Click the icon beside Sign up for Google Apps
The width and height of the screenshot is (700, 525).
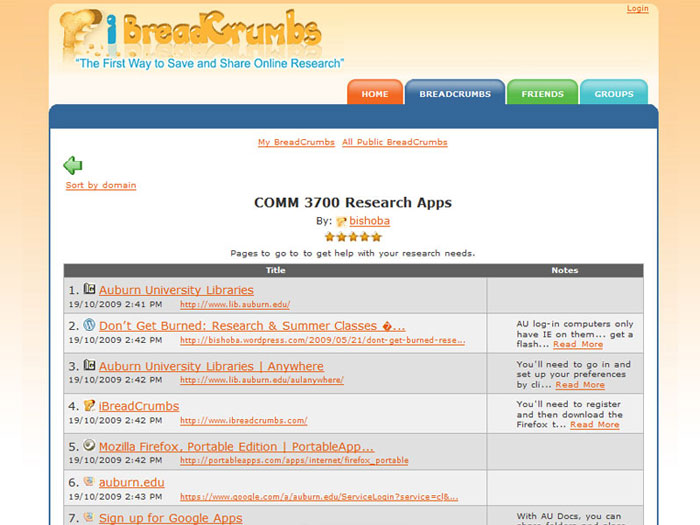click(89, 517)
